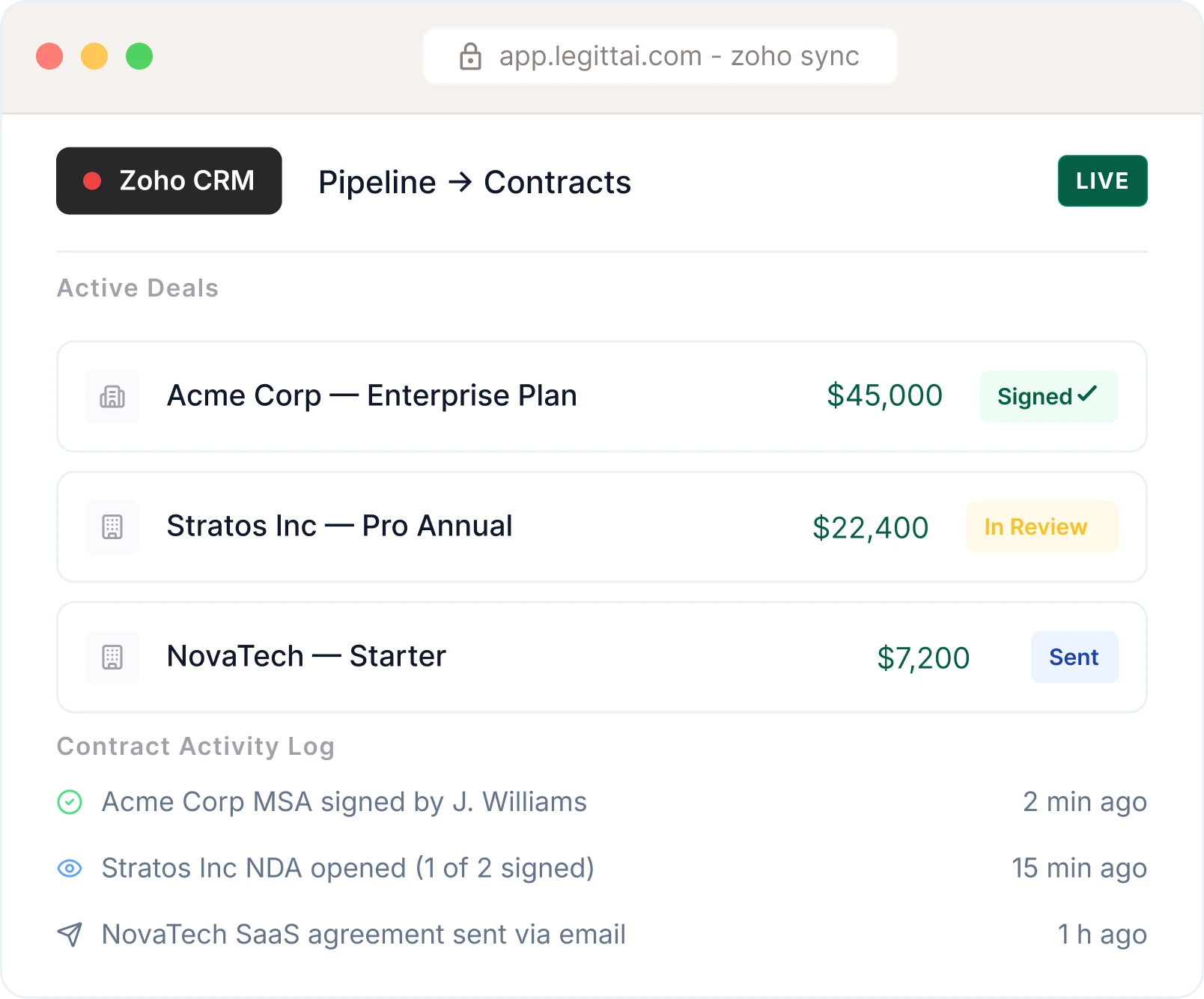Click the Acme Corp building icon
Image resolution: width=1204 pixels, height=999 pixels.
tap(112, 396)
